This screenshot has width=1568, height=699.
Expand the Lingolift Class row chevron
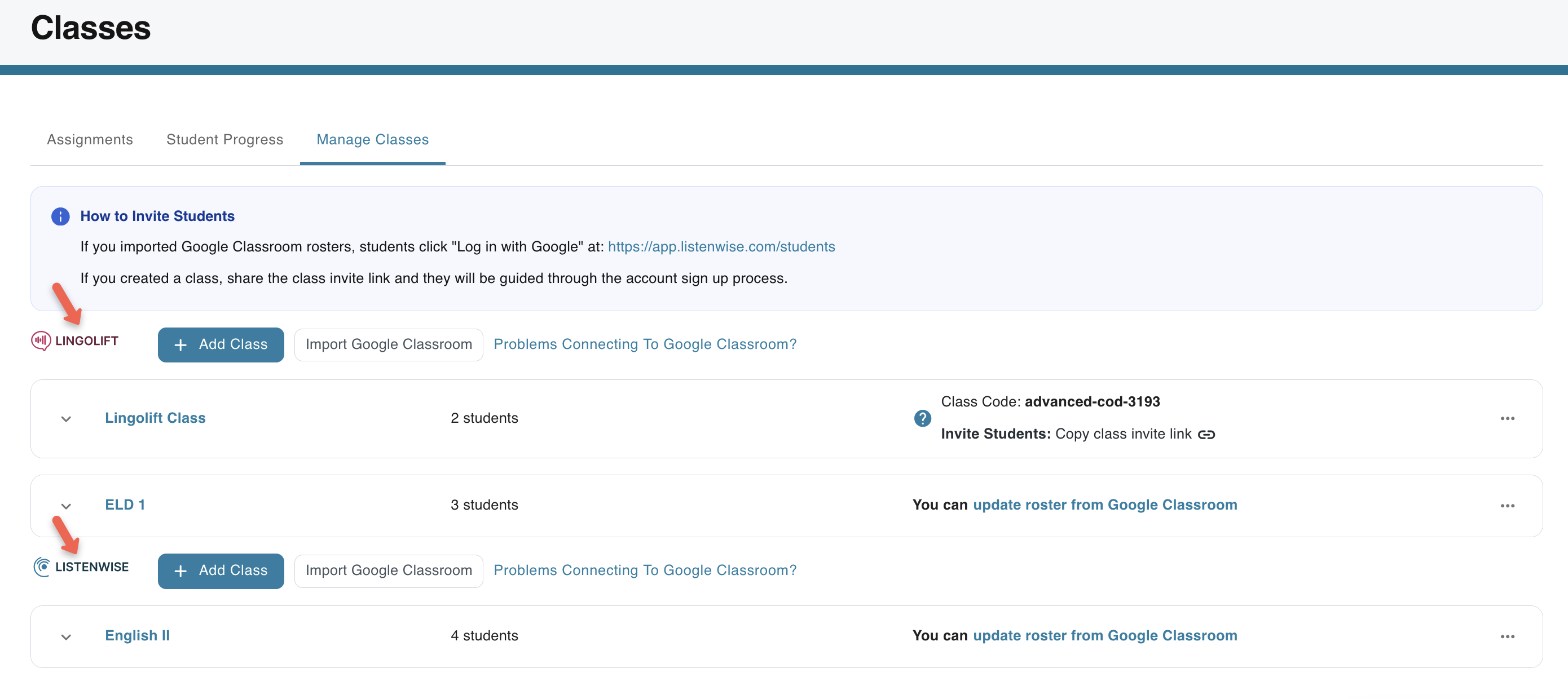[x=67, y=419]
